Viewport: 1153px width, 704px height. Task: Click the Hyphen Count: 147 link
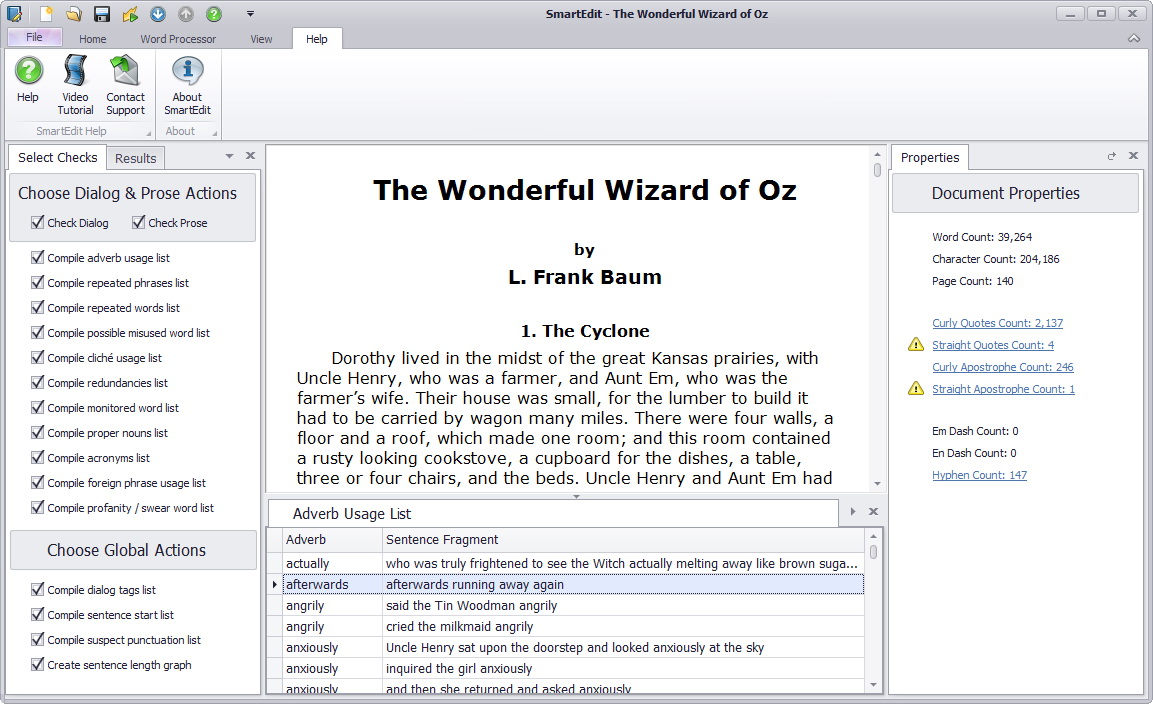point(979,475)
